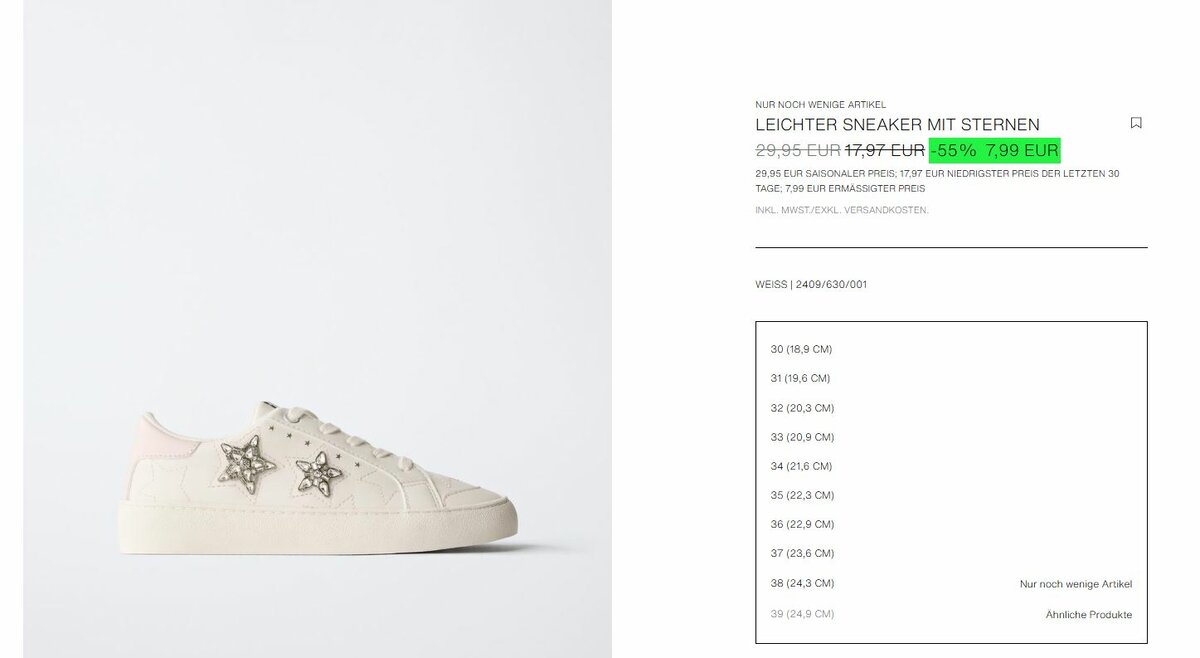The image size is (1200, 658).
Task: Select size 30 (18,9 CM)
Action: [951, 349]
